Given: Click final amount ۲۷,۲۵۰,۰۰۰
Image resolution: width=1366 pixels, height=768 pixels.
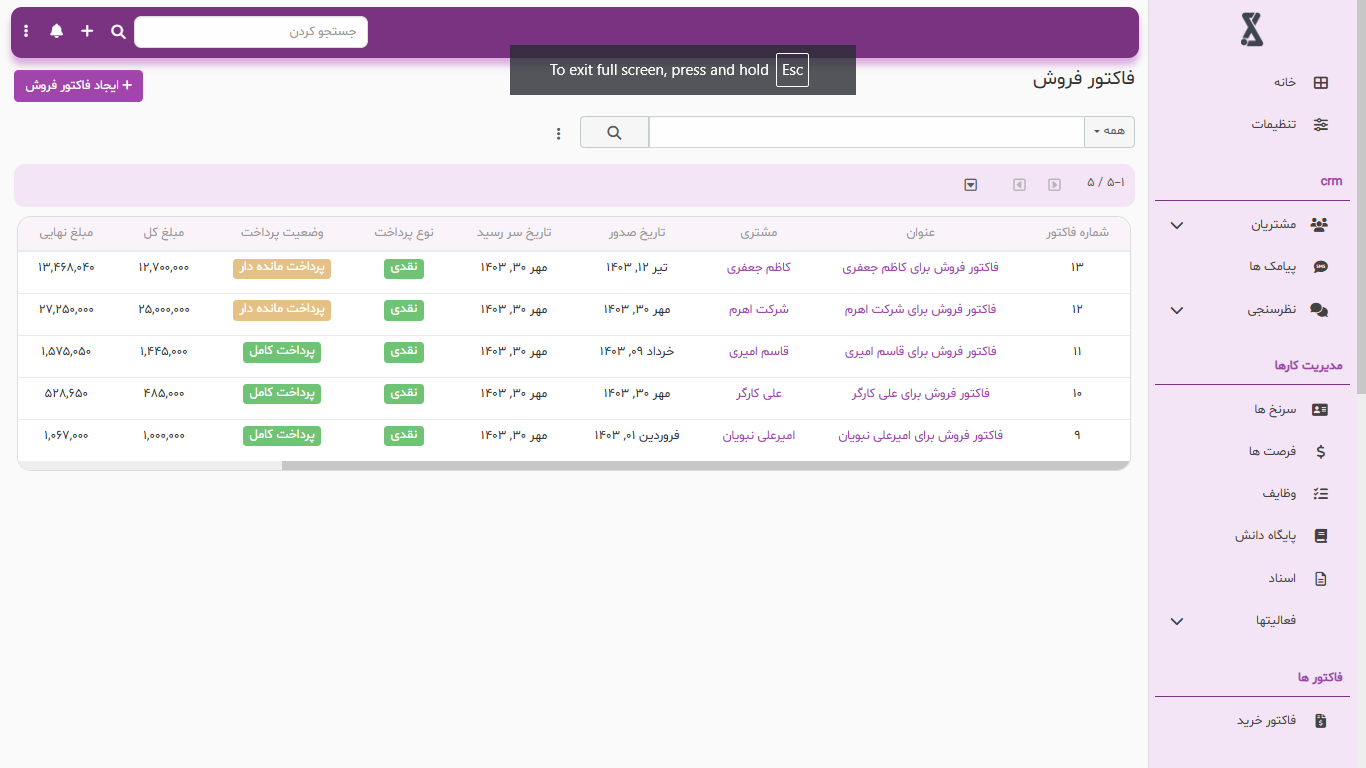Looking at the screenshot, I should (x=66, y=310).
